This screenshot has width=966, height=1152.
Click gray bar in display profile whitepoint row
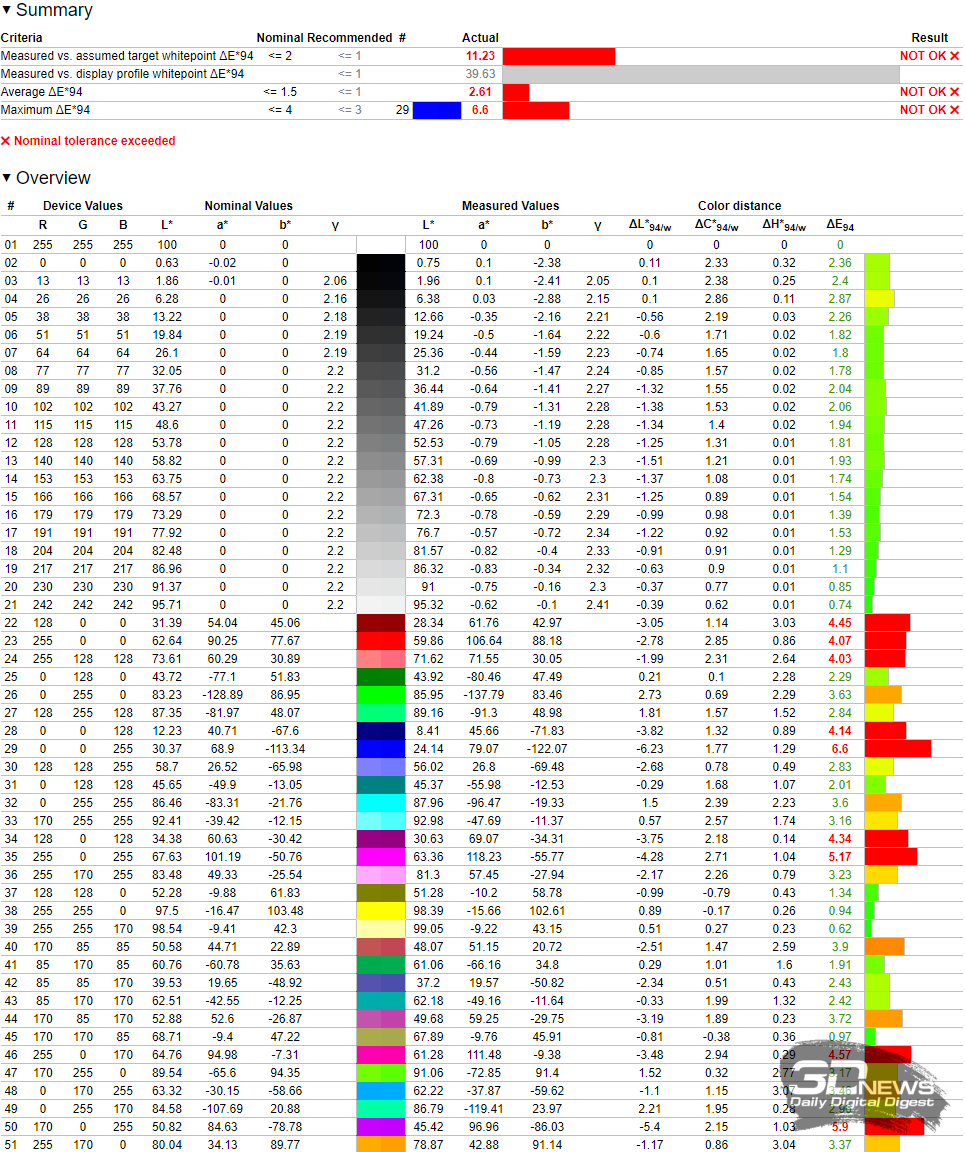700,74
